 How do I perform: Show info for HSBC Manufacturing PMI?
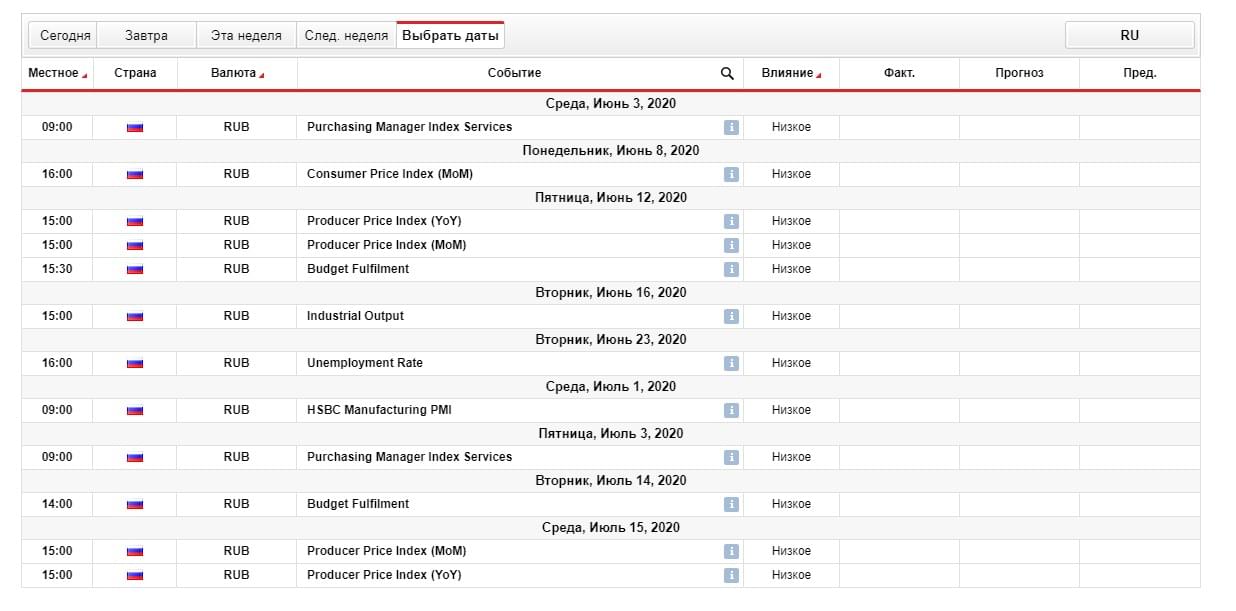coord(731,410)
